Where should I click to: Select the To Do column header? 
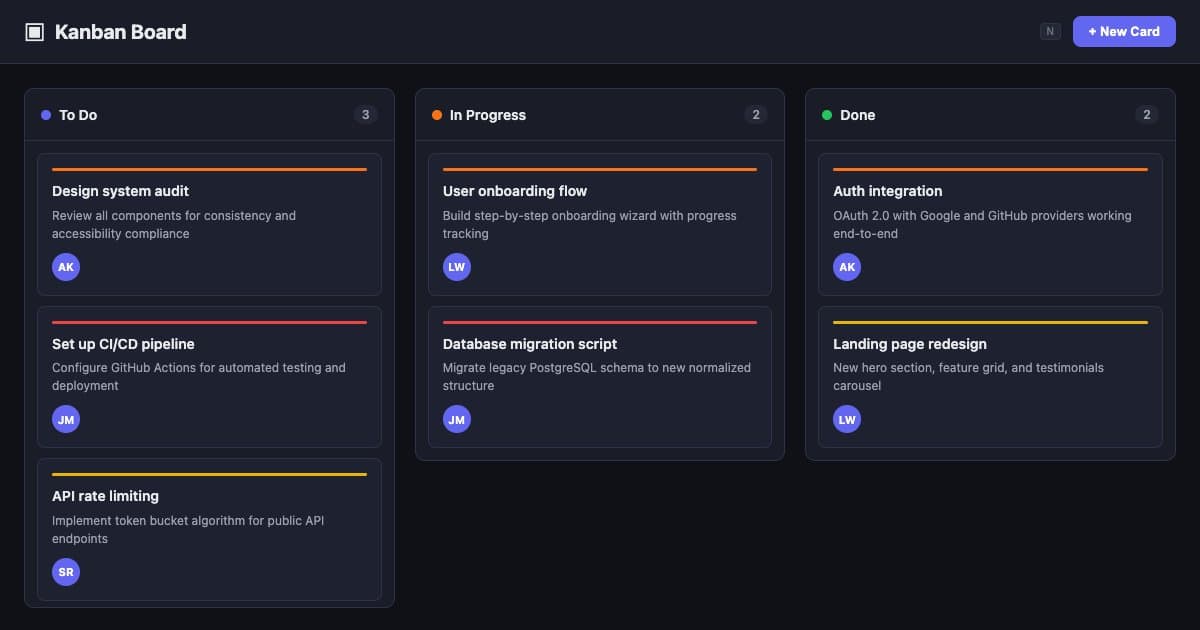[210, 115]
